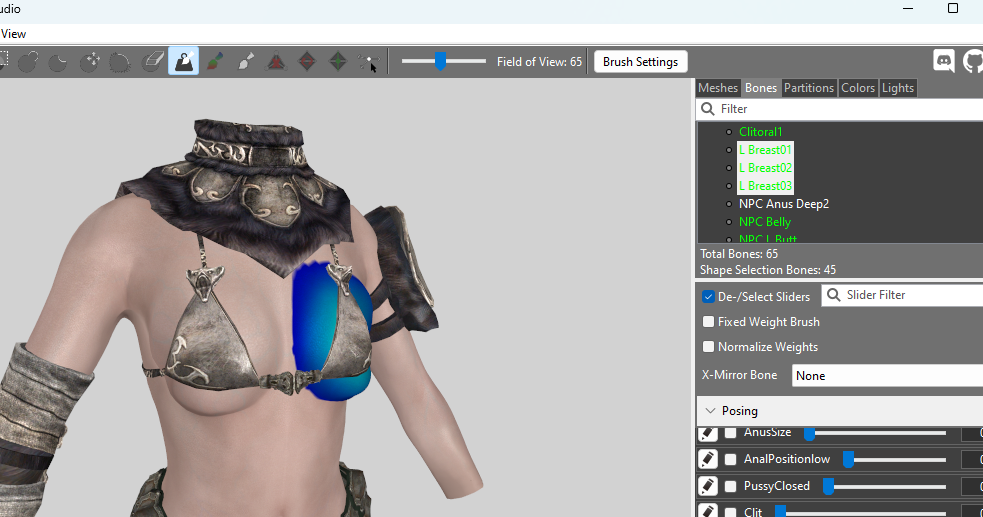Select the L Breast01 bone
Viewport: 983px width, 517px height.
pos(765,150)
